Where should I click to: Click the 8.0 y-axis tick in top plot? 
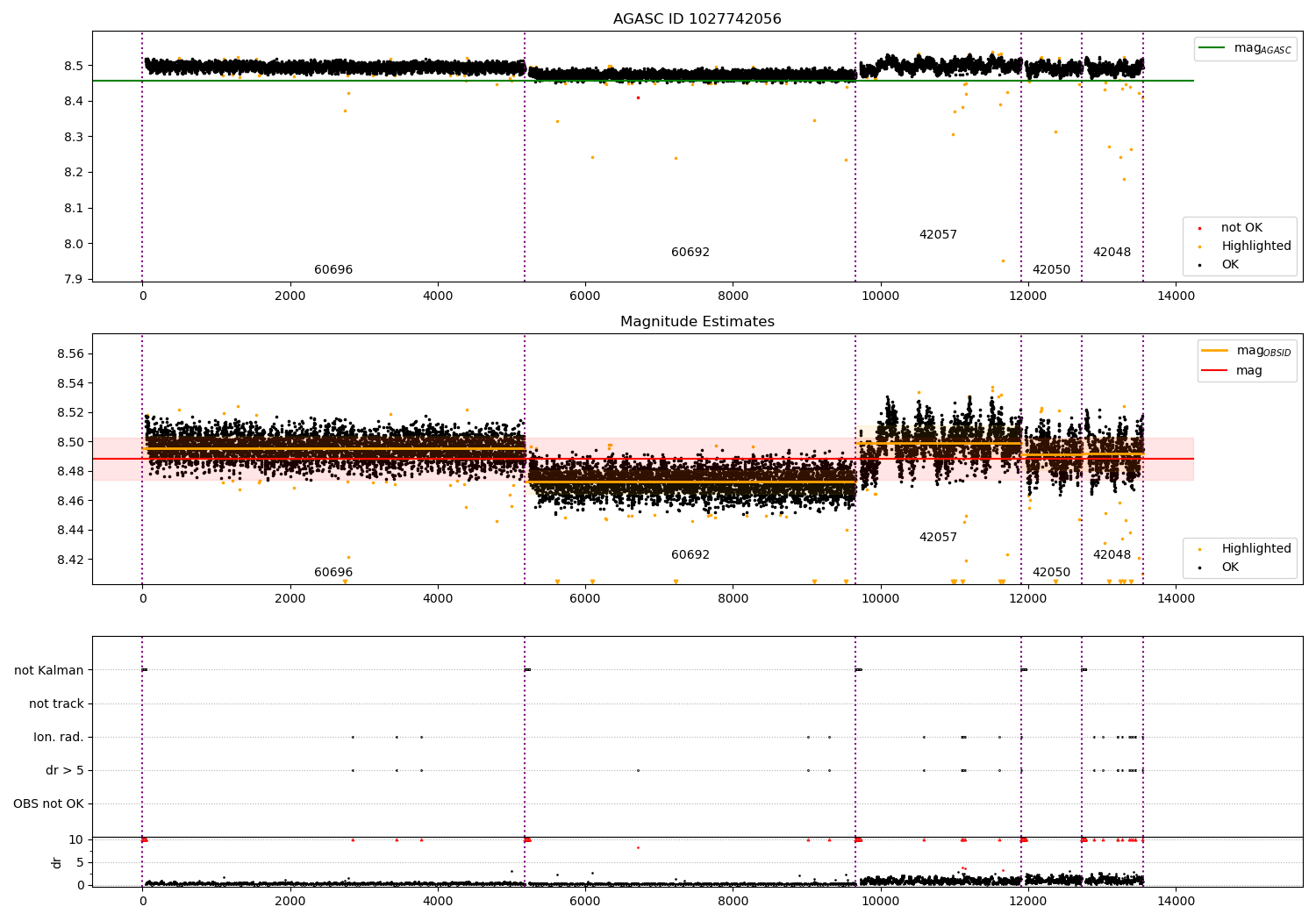74,244
